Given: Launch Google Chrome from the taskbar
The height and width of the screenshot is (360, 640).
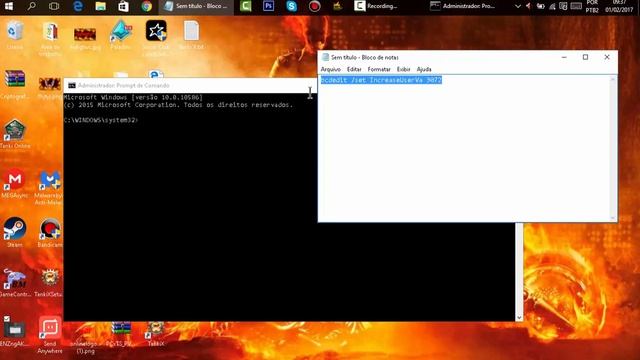Looking at the screenshot, I should (147, 6).
